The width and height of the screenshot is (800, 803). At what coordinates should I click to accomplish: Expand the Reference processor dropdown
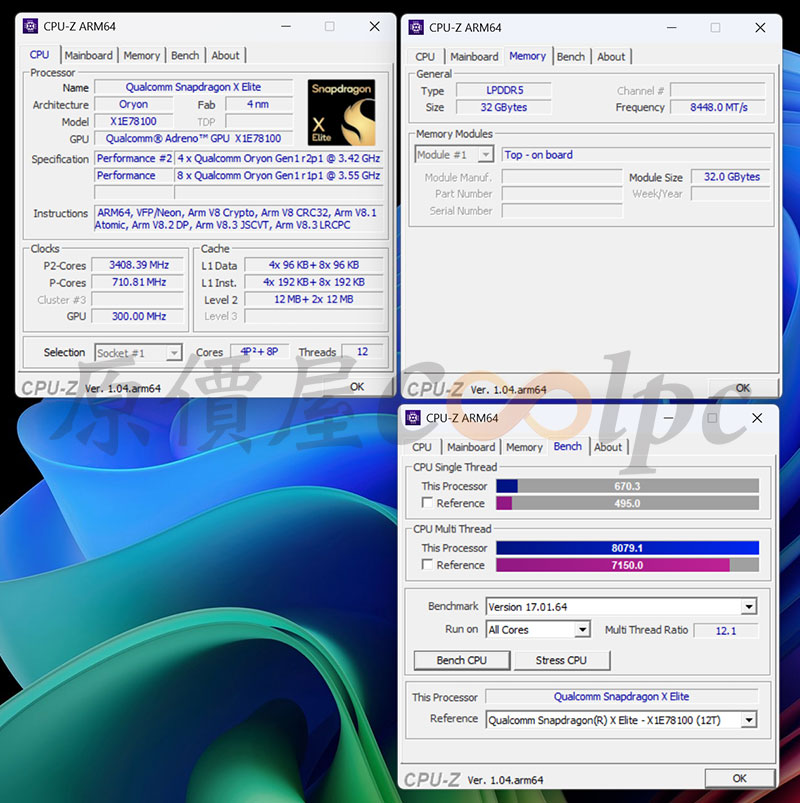pyautogui.click(x=749, y=720)
